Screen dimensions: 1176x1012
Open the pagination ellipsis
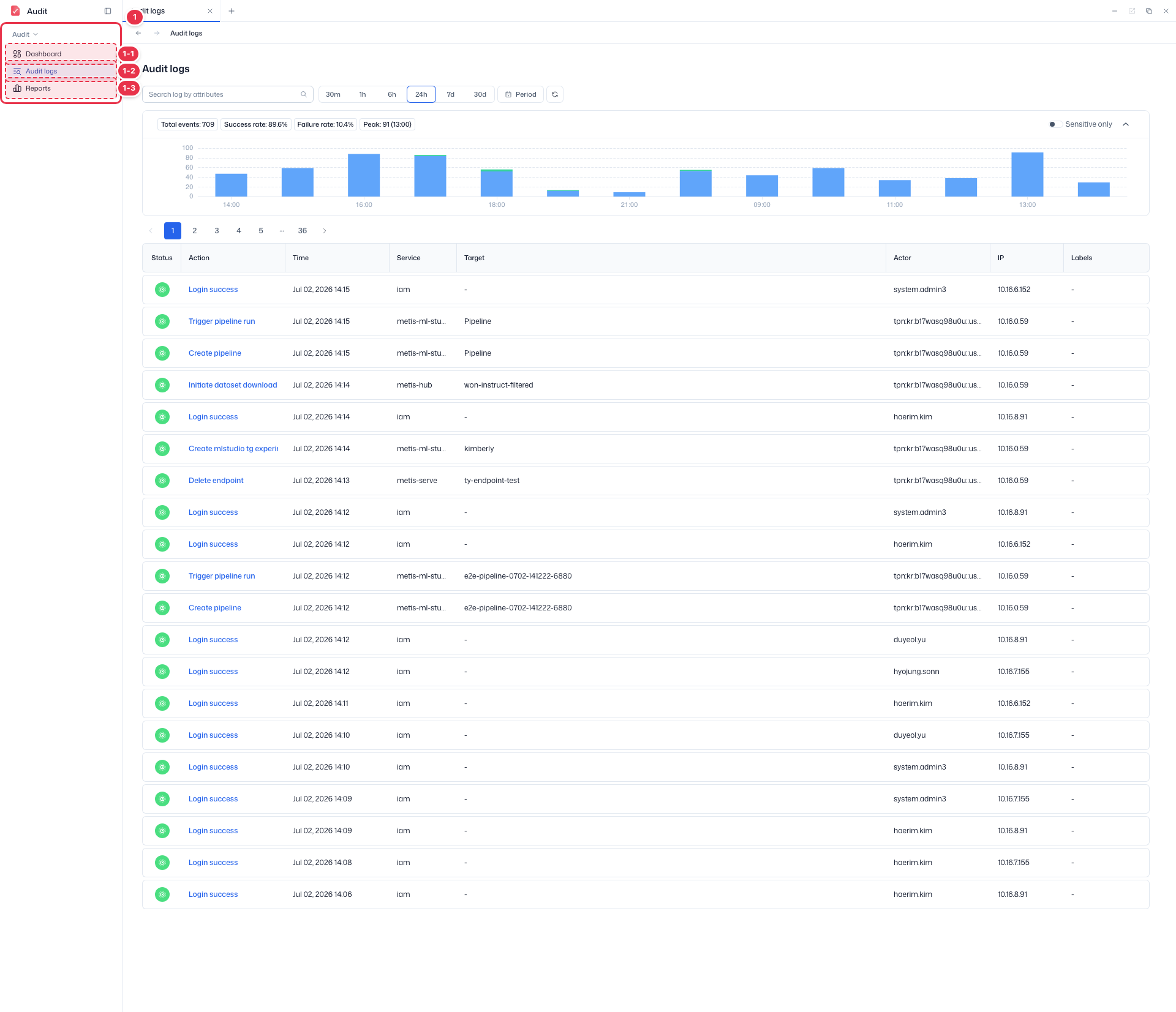tap(282, 231)
